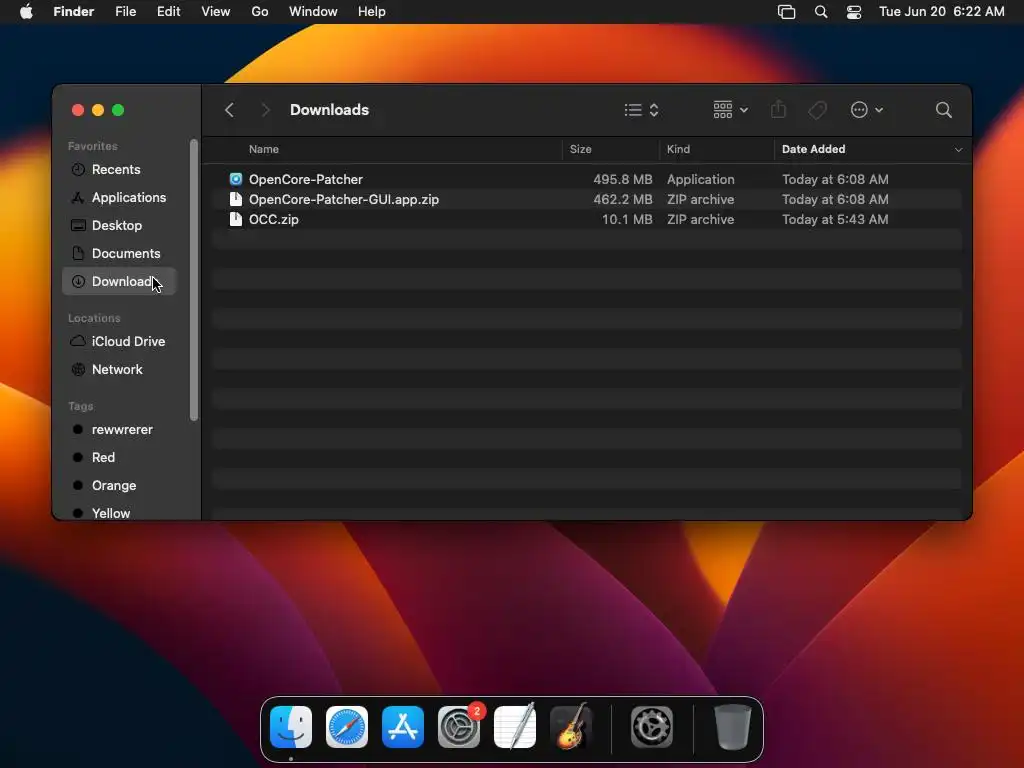Click the date and time clock
1024x768 pixels.
tap(941, 12)
